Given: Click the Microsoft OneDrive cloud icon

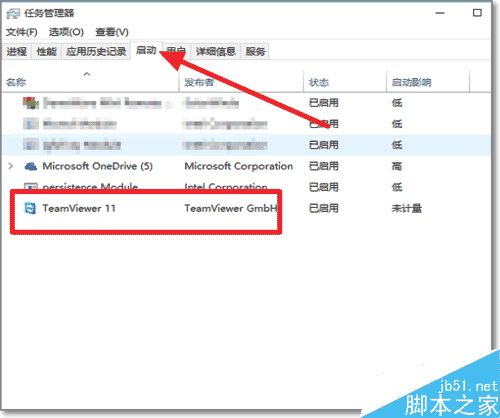Looking at the screenshot, I should point(31,166).
